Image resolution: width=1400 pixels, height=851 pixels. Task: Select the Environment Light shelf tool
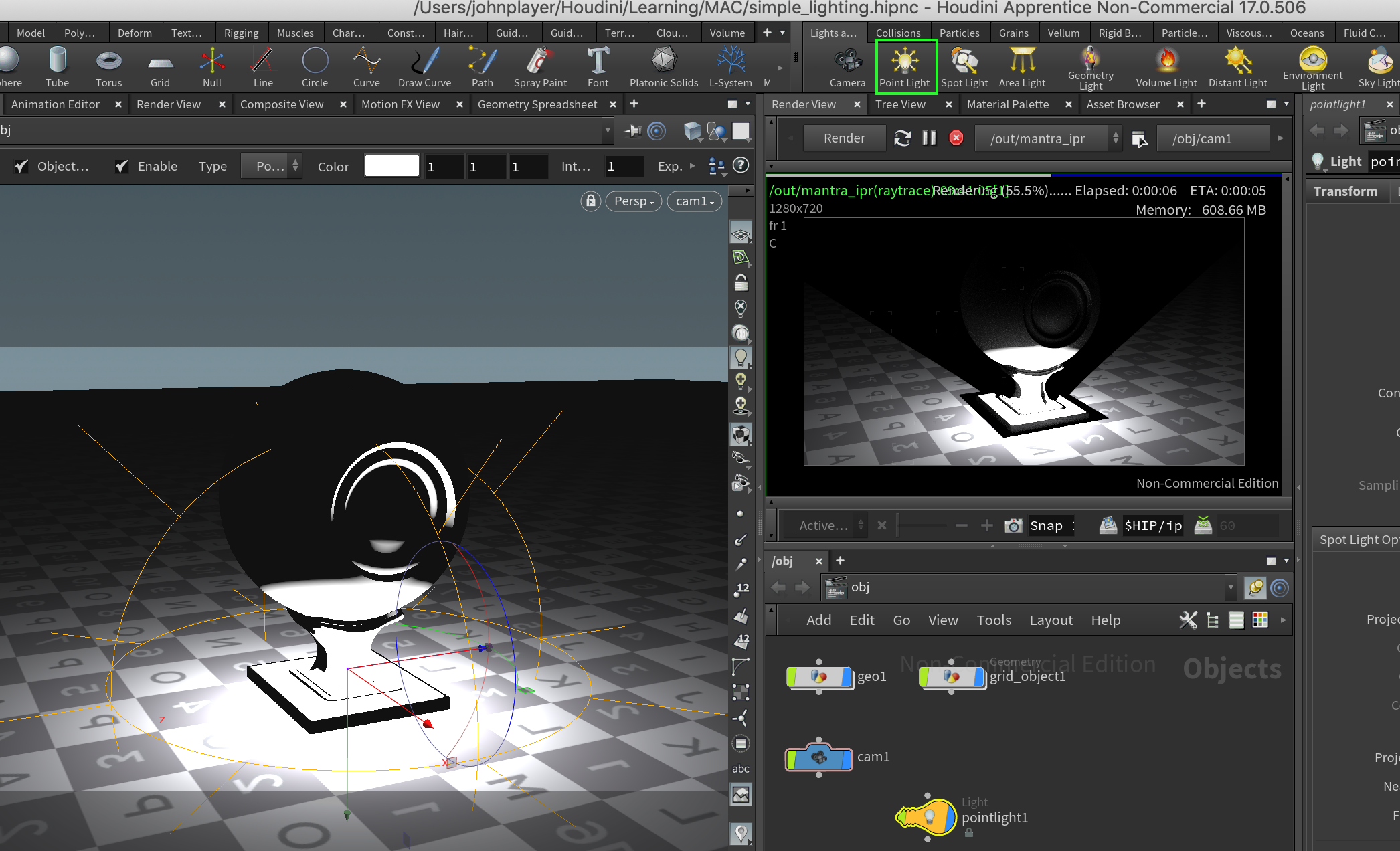(1312, 66)
